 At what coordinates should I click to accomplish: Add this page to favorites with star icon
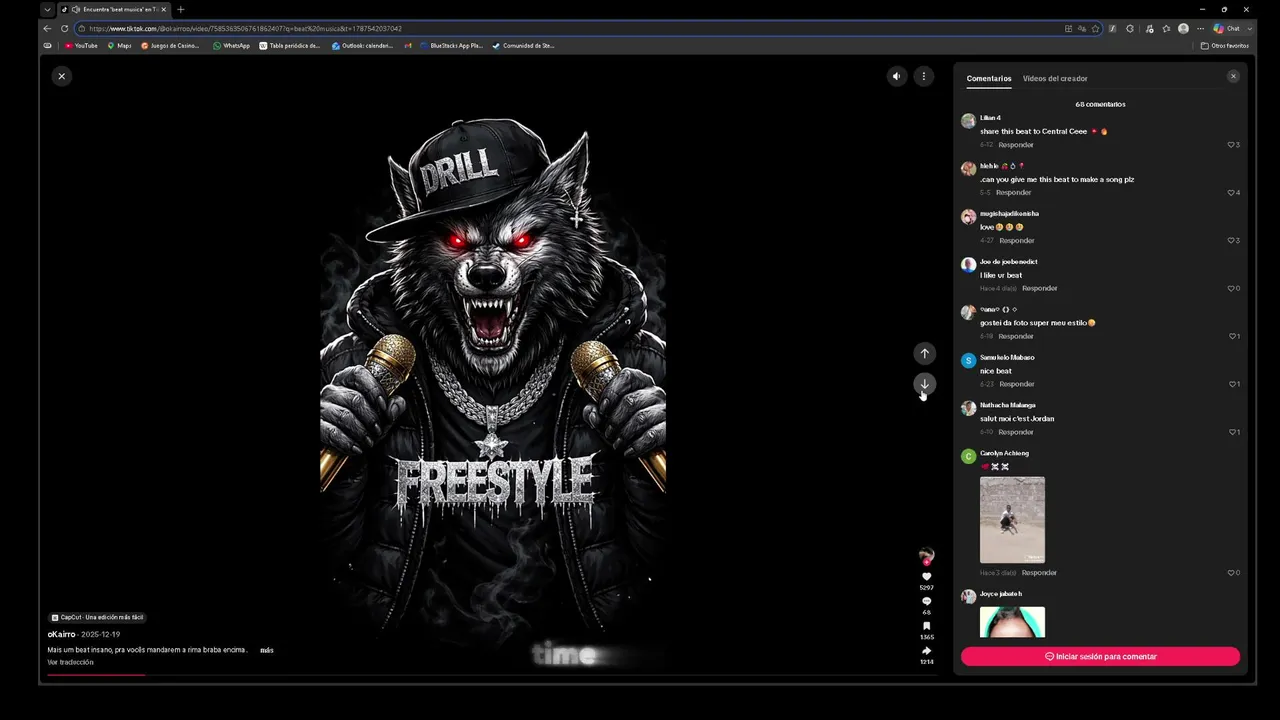pyautogui.click(x=1096, y=29)
